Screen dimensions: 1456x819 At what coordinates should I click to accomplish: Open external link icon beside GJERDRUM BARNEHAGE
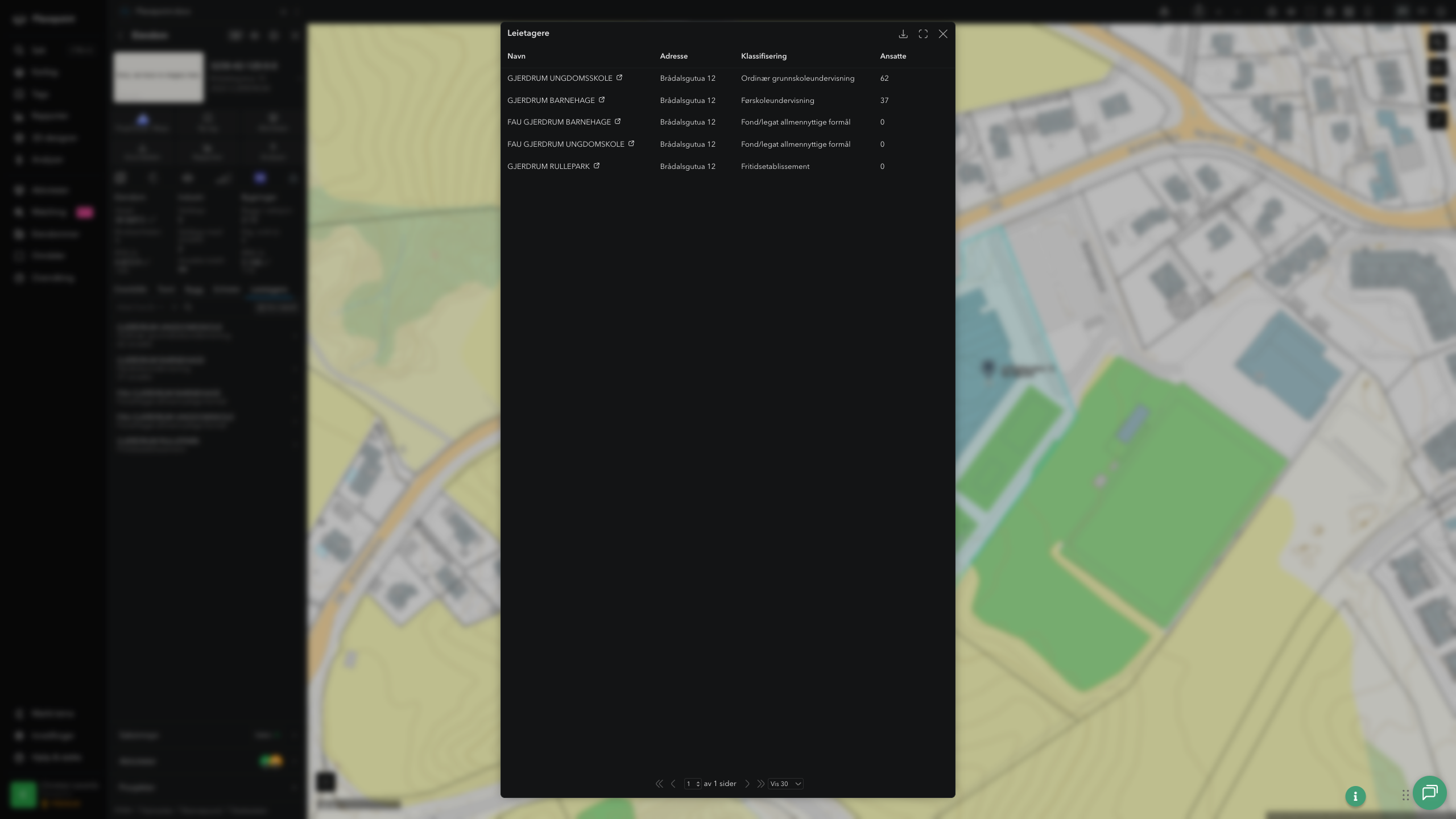[x=602, y=100]
